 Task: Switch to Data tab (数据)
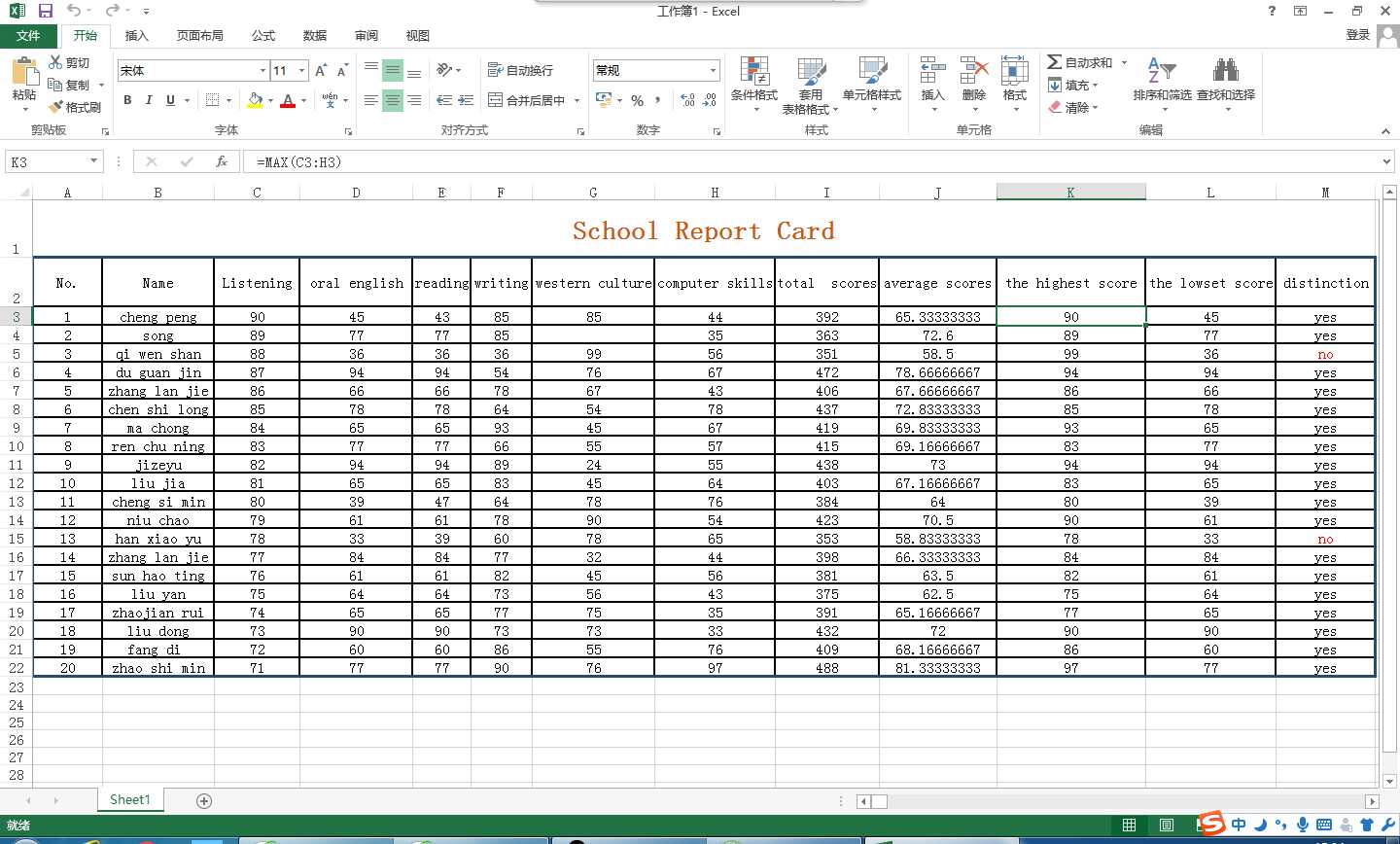(x=315, y=36)
